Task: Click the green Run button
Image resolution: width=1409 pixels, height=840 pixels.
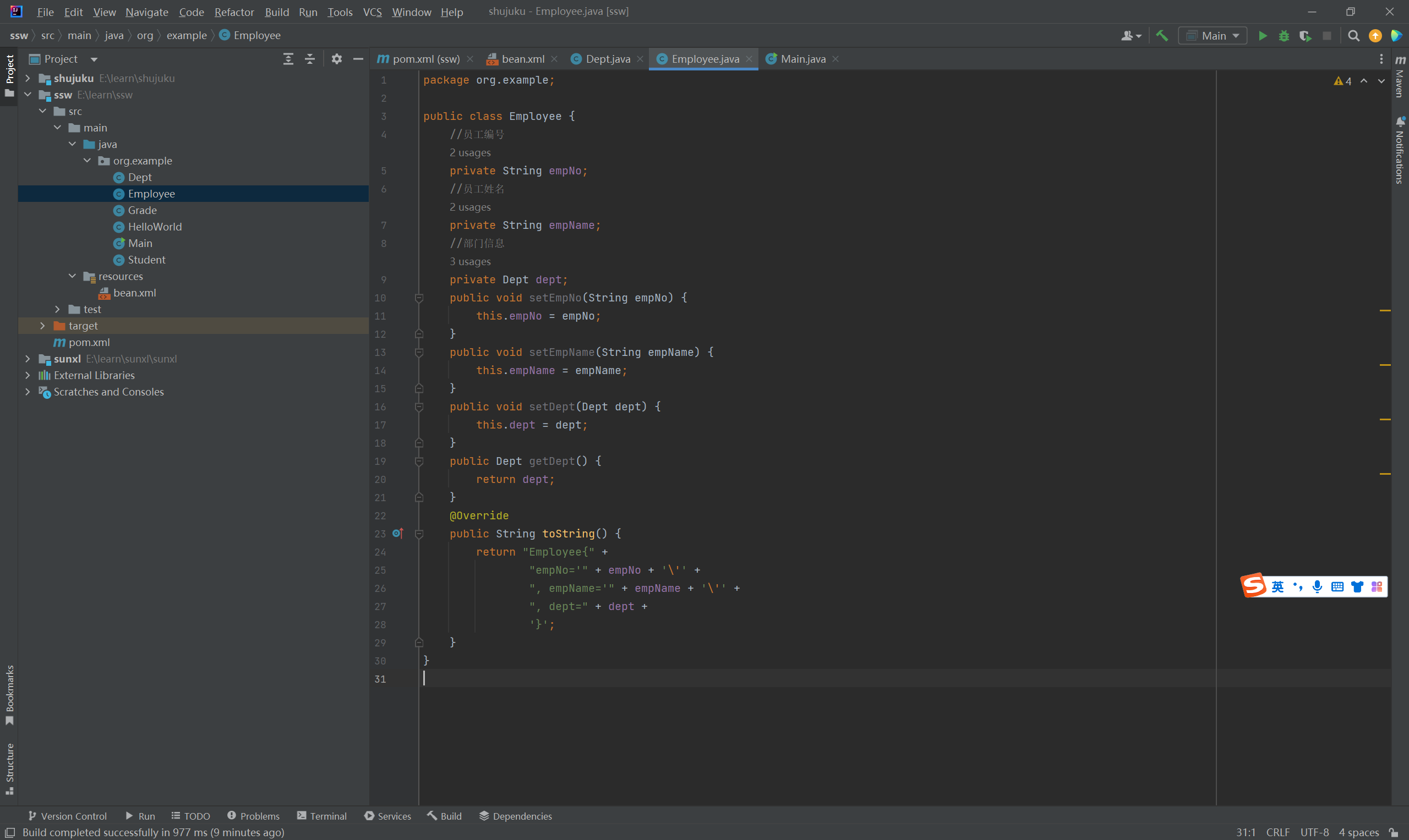Action: (1263, 36)
